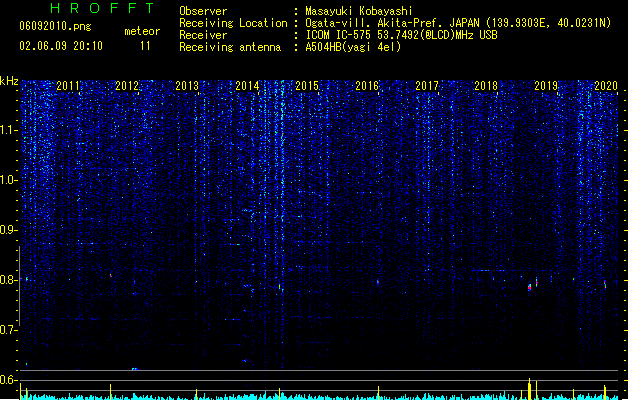Screen dimensions: 629x400
Task: Click the 2012 time marker
Action: pyautogui.click(x=127, y=86)
